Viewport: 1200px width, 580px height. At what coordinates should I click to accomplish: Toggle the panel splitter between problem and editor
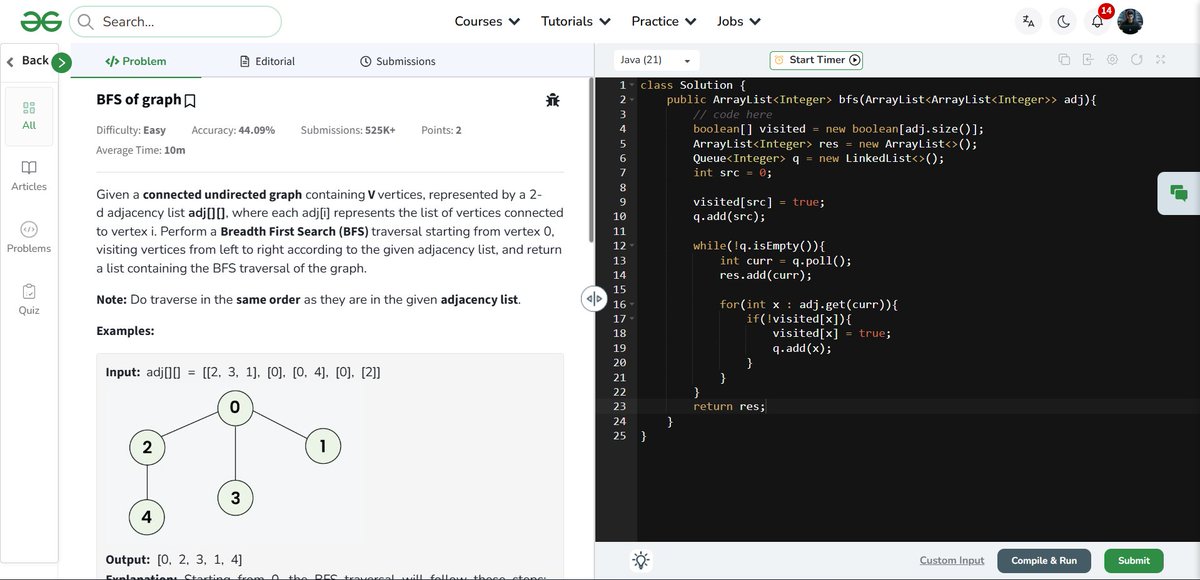click(x=595, y=298)
